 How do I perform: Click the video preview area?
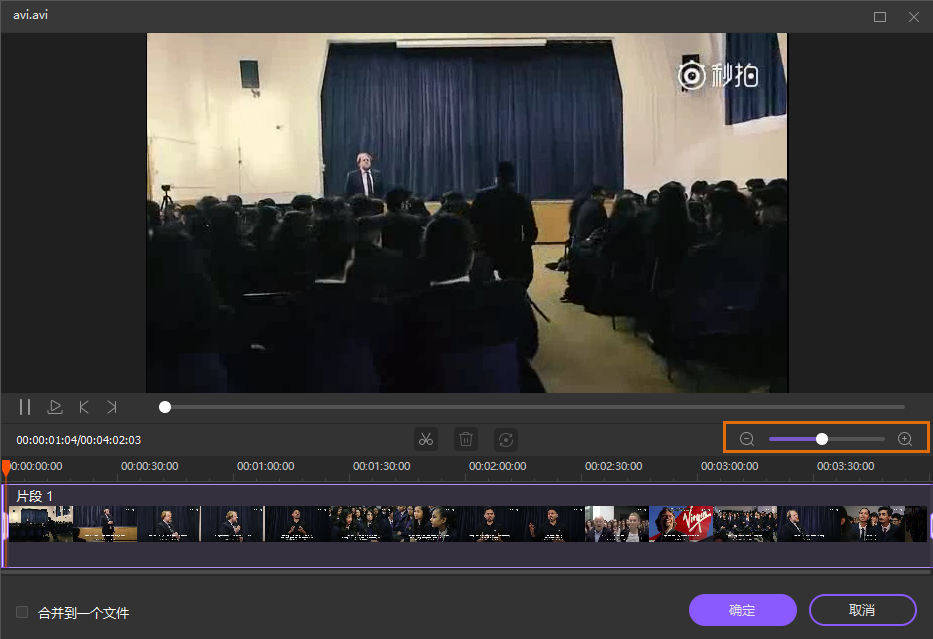467,212
